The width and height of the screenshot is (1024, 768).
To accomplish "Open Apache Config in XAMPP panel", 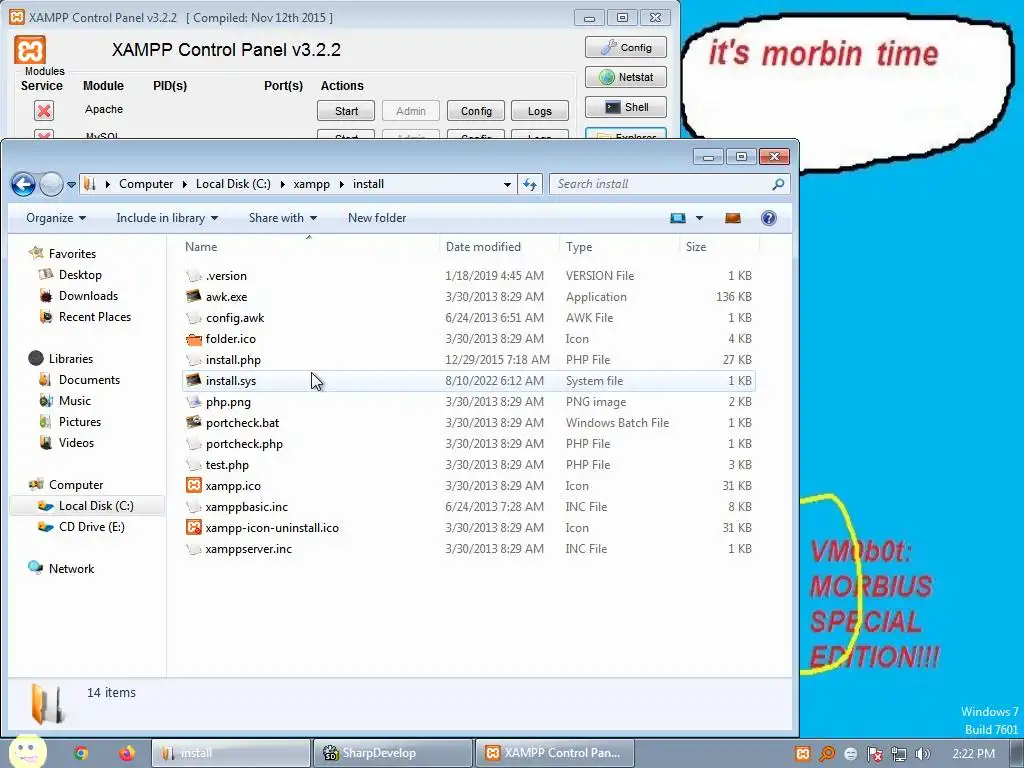I will [476, 111].
